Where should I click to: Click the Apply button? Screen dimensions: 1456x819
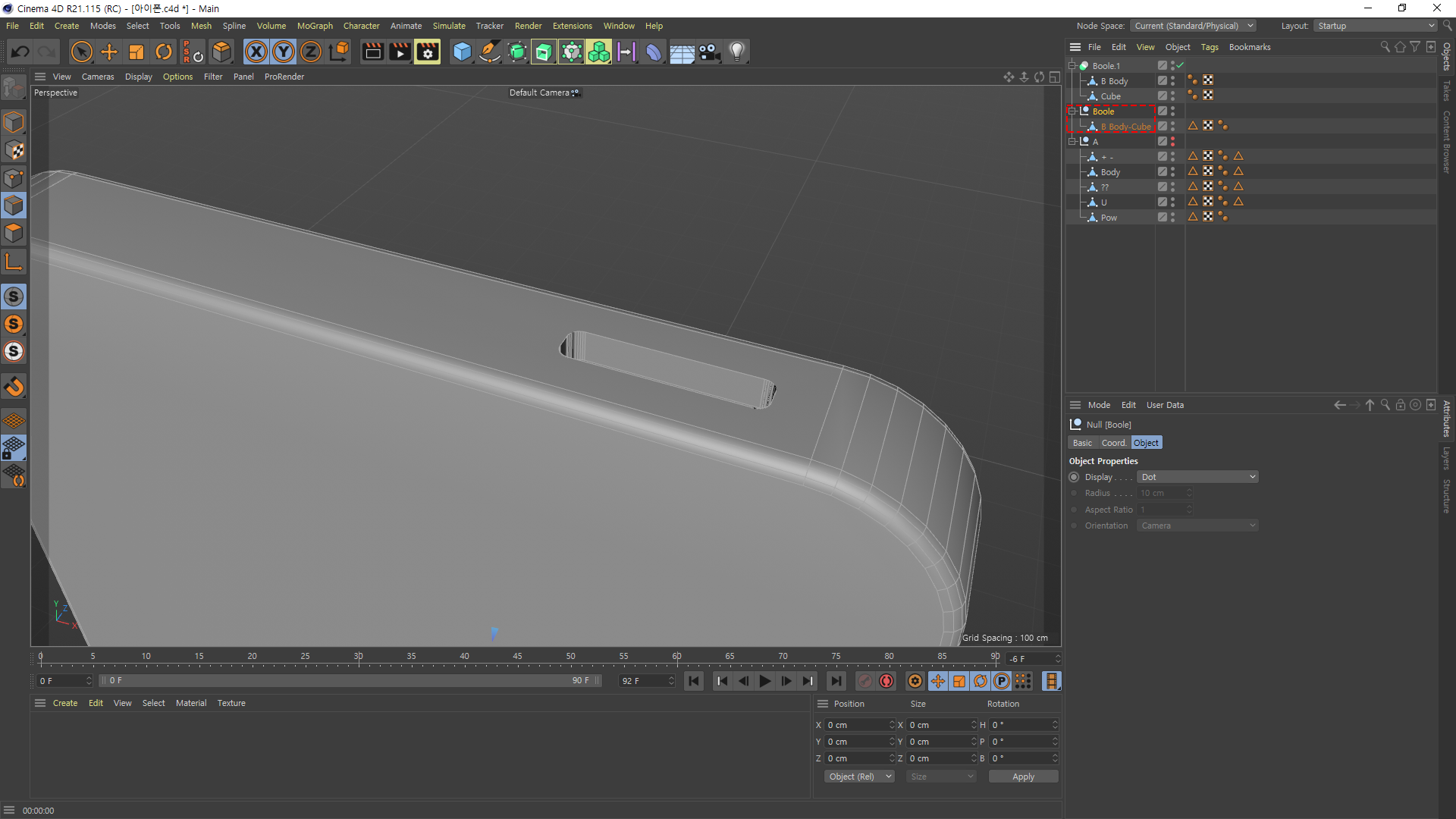point(1023,777)
